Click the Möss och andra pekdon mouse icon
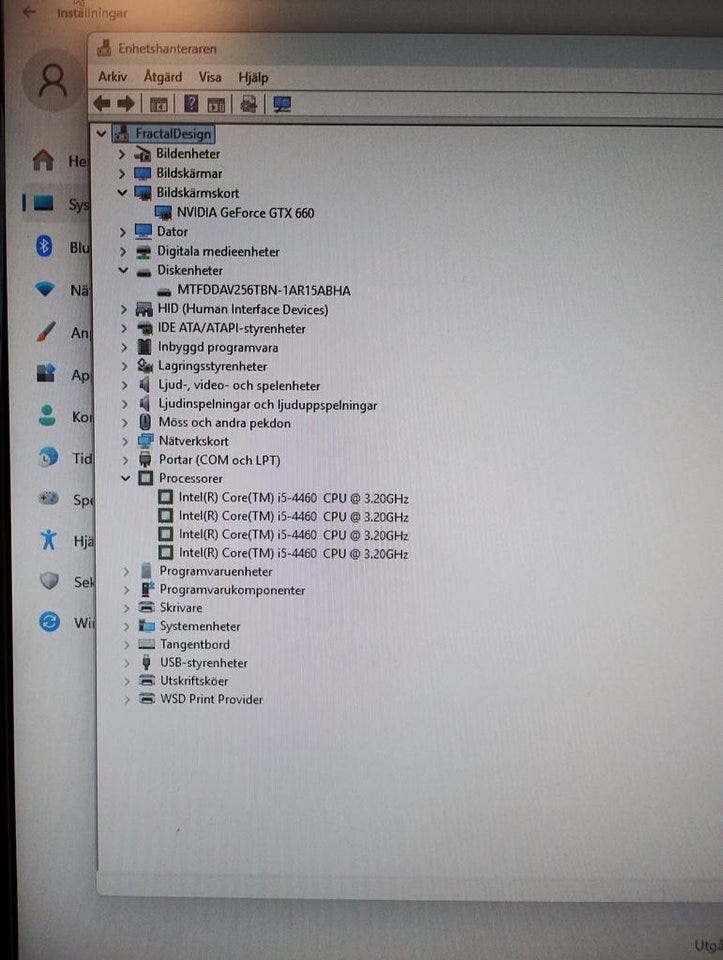Viewport: 723px width, 960px height. pos(145,422)
